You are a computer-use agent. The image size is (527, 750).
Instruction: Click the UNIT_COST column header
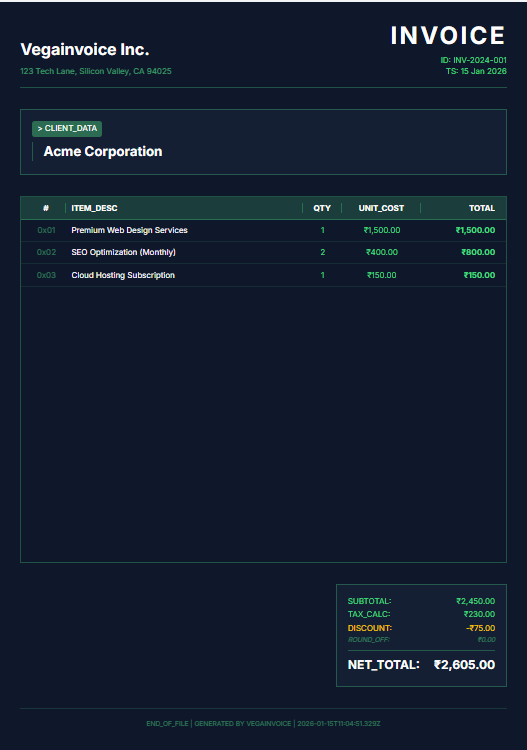point(381,208)
